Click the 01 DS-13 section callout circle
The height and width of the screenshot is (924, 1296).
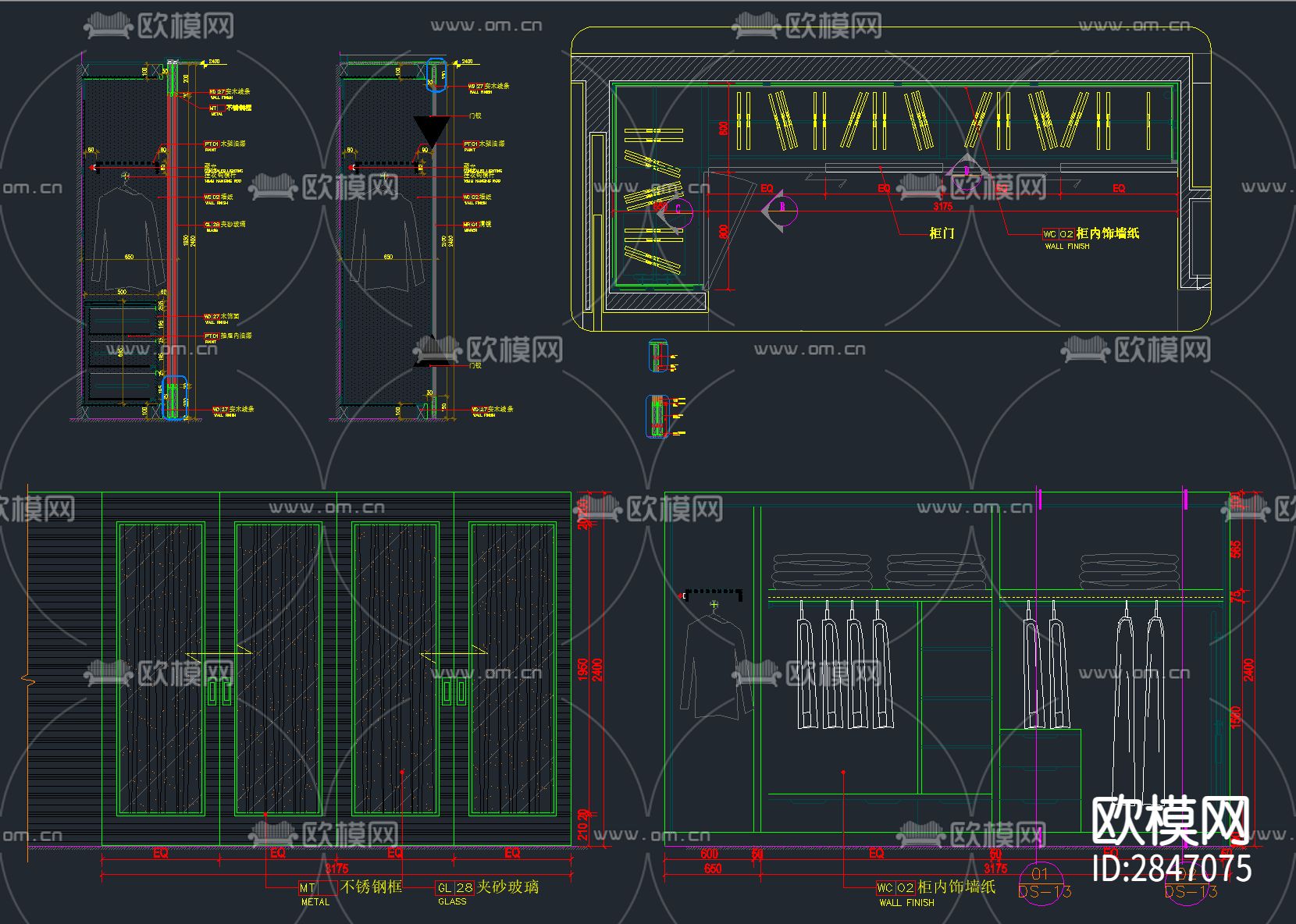pos(1042,882)
